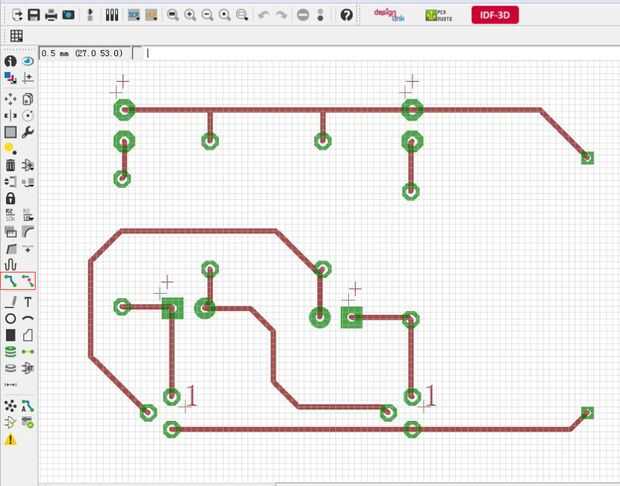
Task: Select the mirror flip icon
Action: [x=11, y=115]
